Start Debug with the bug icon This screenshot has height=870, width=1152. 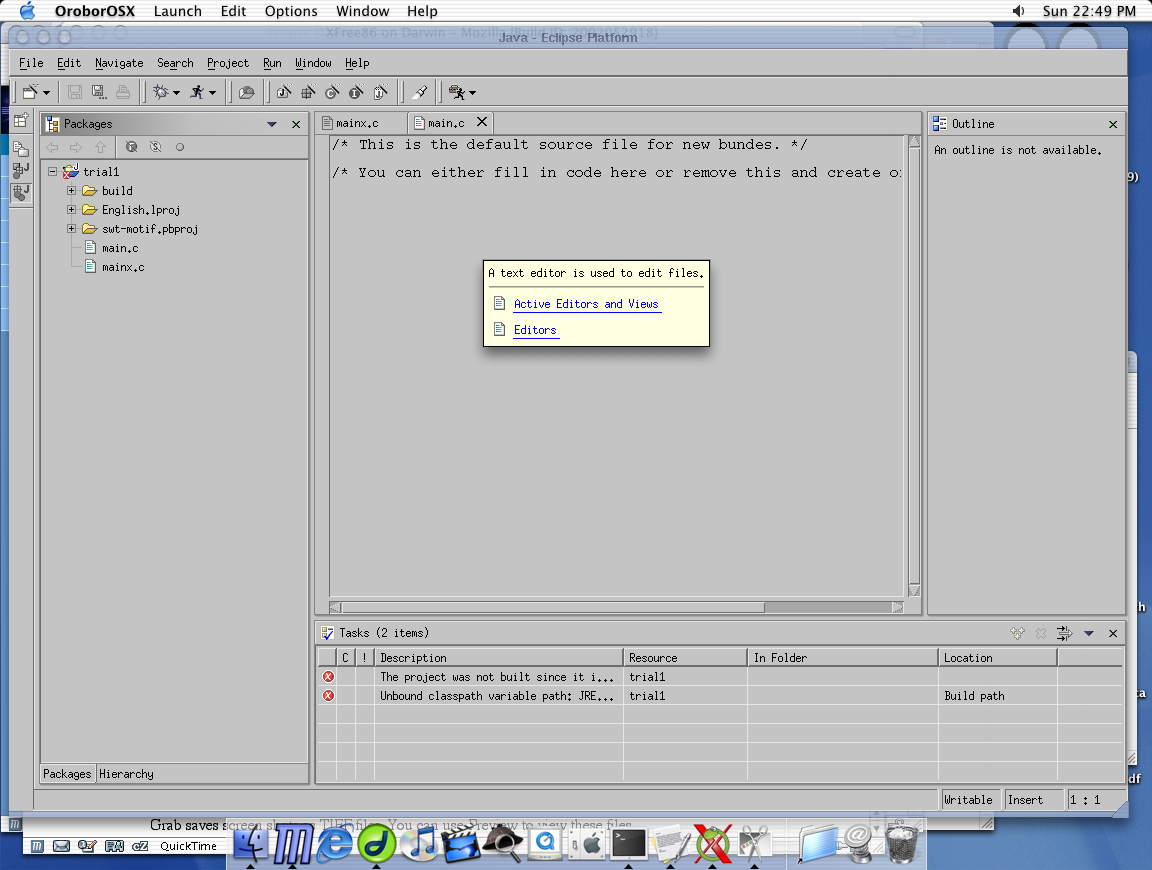(160, 92)
